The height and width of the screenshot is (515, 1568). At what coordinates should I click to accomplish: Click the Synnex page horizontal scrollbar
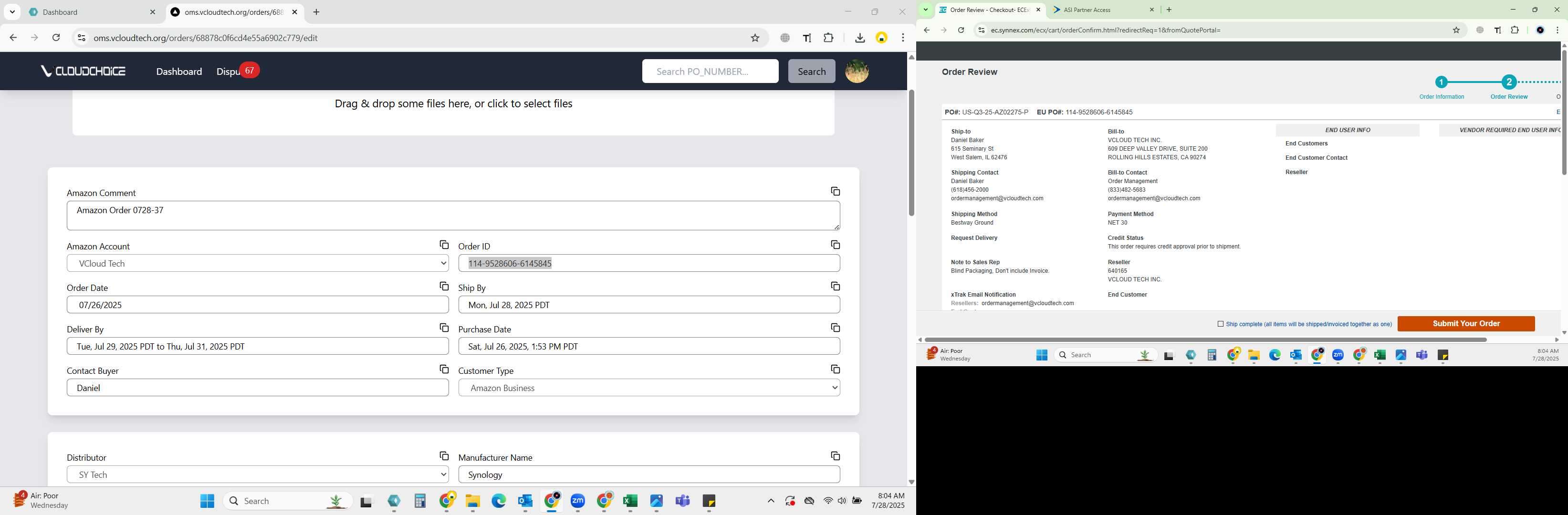(1205, 339)
